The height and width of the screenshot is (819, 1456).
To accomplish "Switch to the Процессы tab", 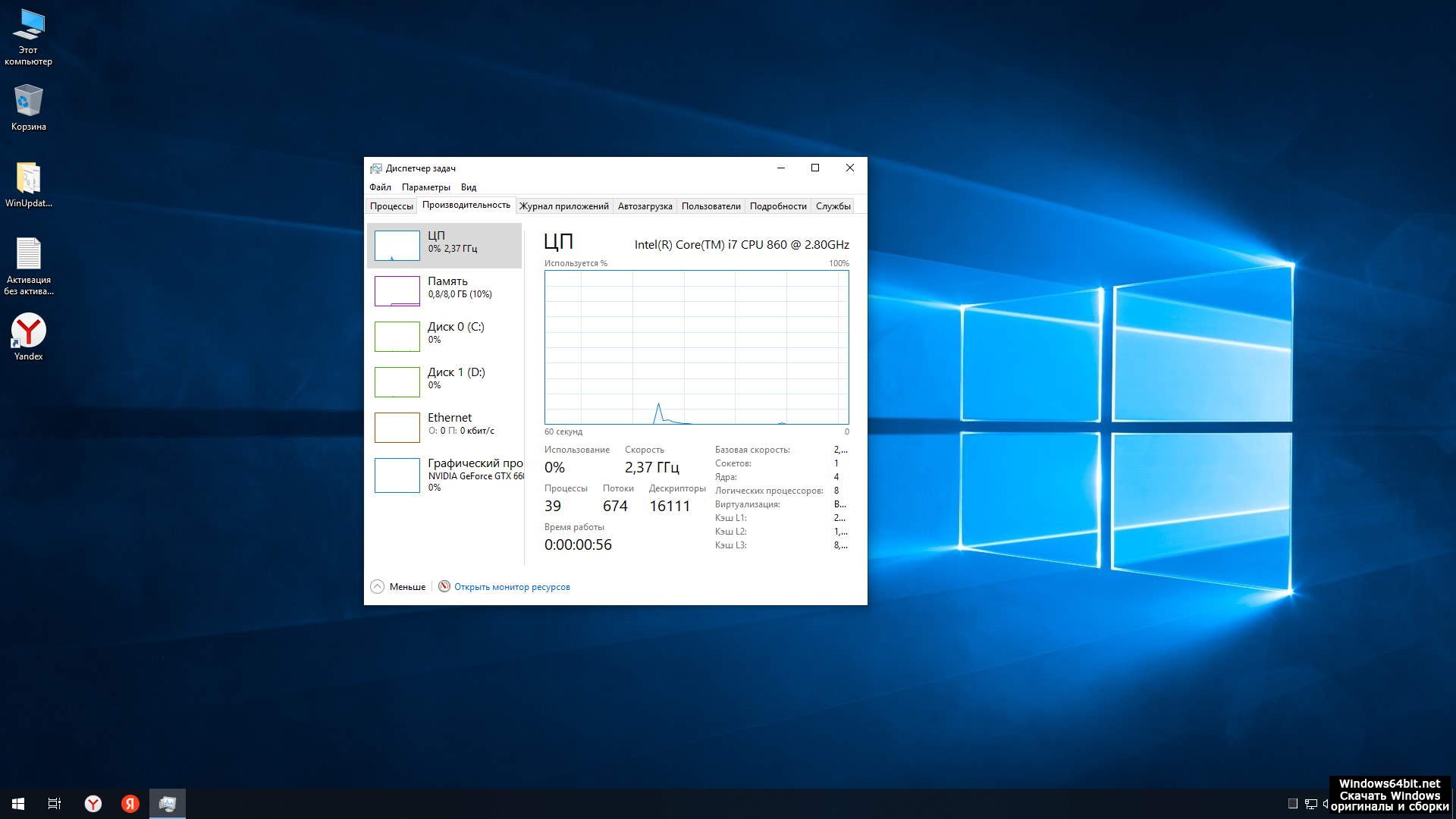I will point(391,206).
